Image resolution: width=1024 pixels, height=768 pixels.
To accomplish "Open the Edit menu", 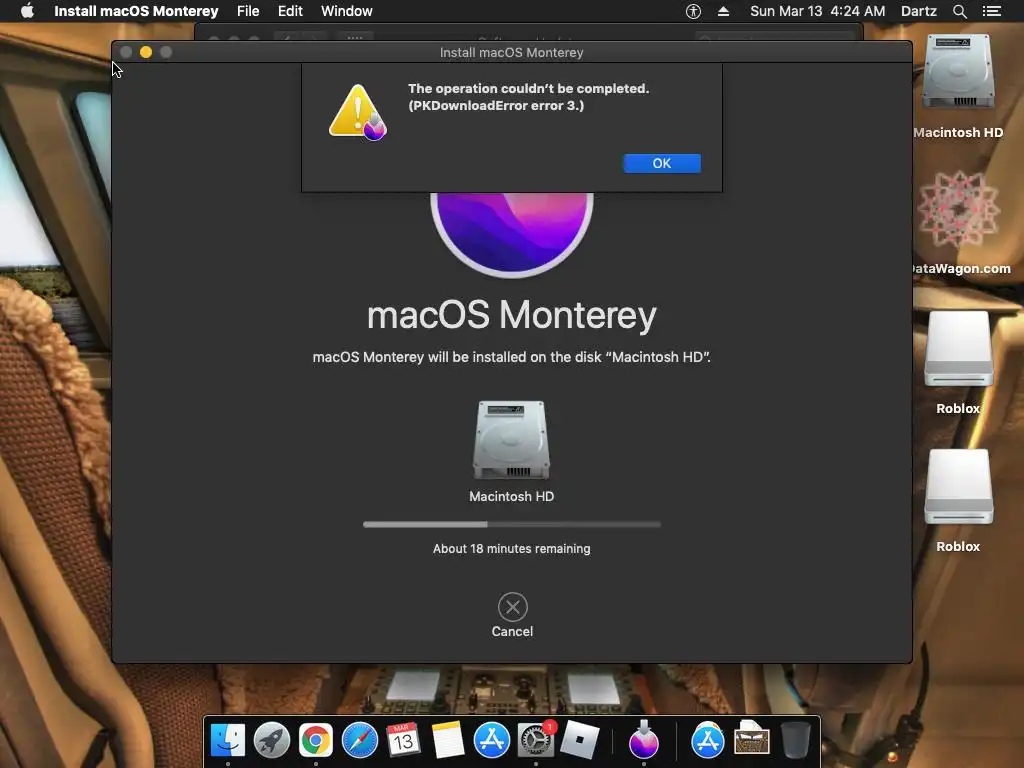I will tap(290, 11).
